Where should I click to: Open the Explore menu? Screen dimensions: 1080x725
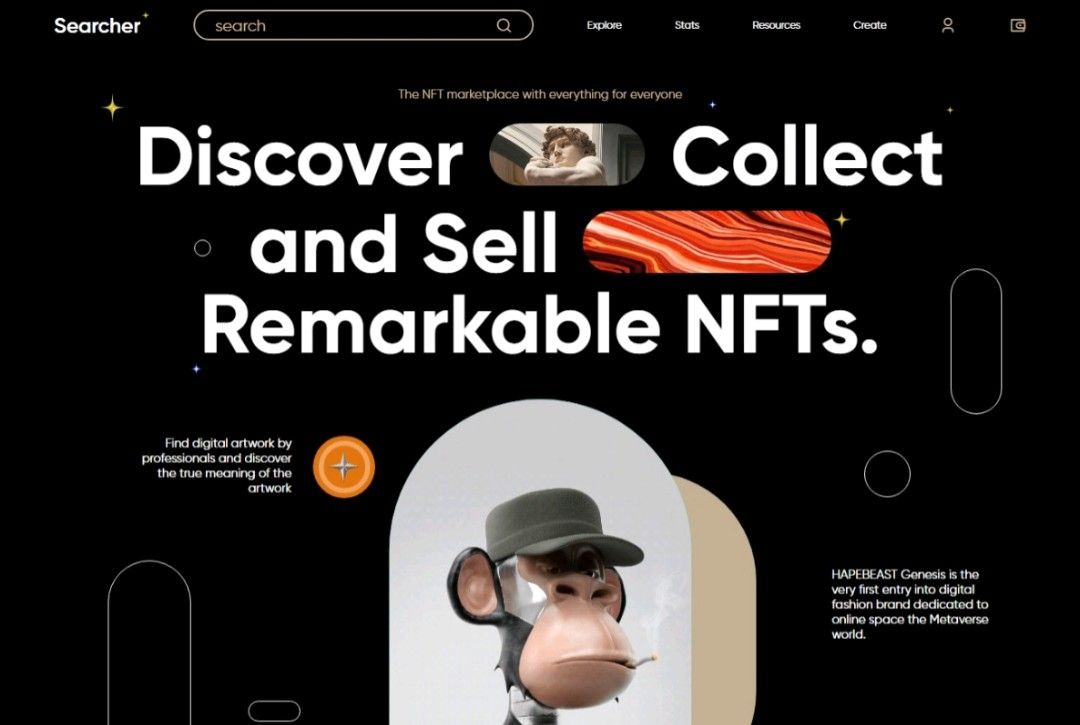click(604, 25)
